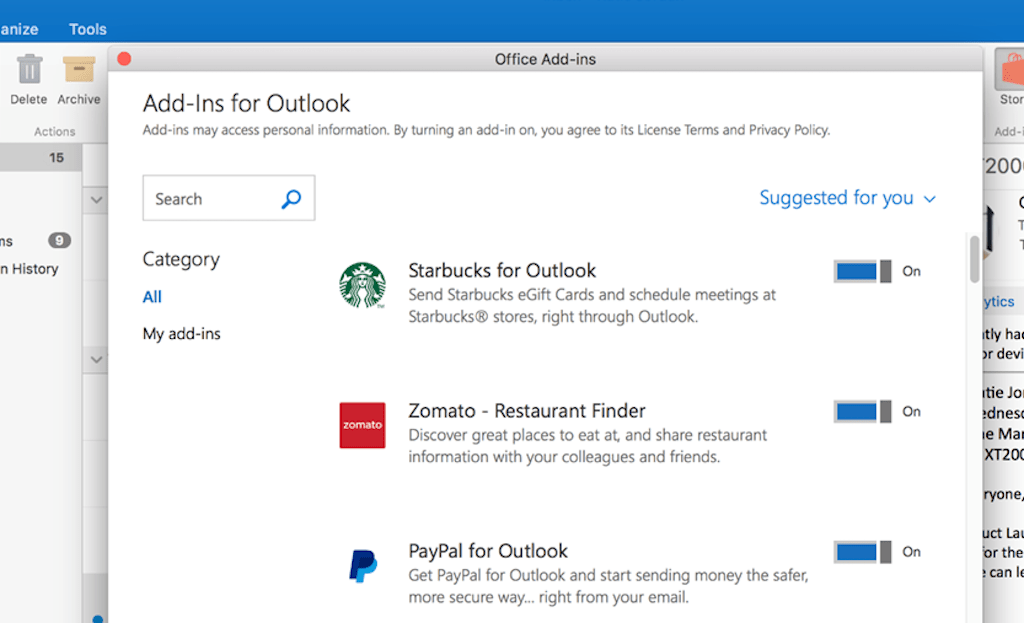This screenshot has width=1024, height=623.
Task: Disable the Zomato Restaurant Finder add-in
Action: (x=862, y=410)
